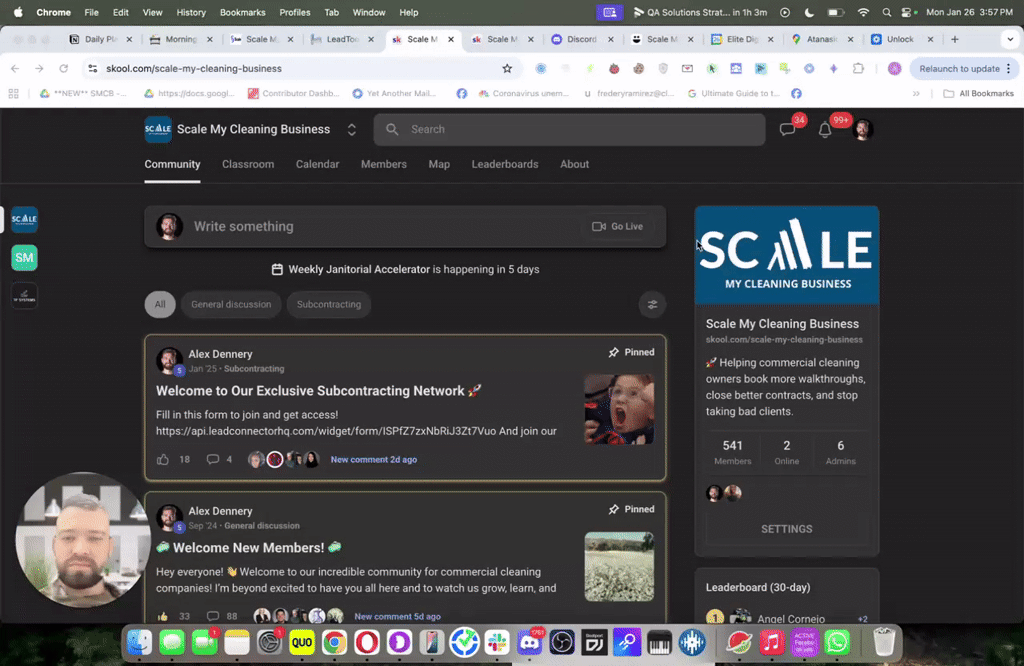Image resolution: width=1024 pixels, height=666 pixels.
Task: Open the About tab
Action: (574, 165)
